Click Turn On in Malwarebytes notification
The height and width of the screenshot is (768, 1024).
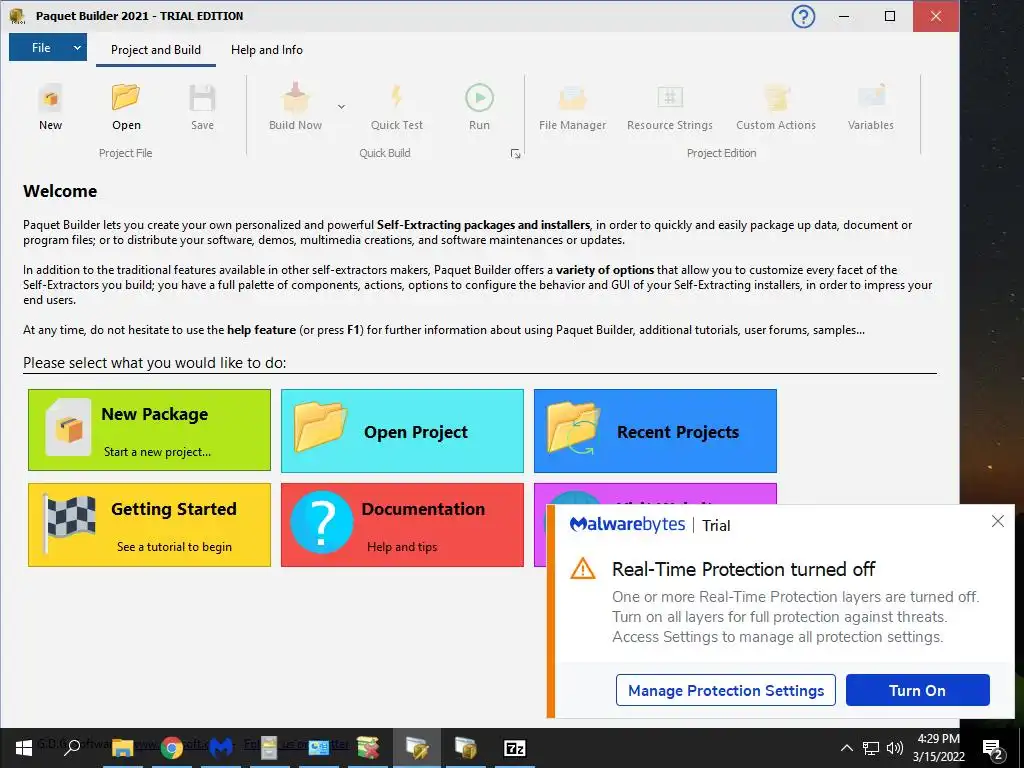(x=918, y=690)
